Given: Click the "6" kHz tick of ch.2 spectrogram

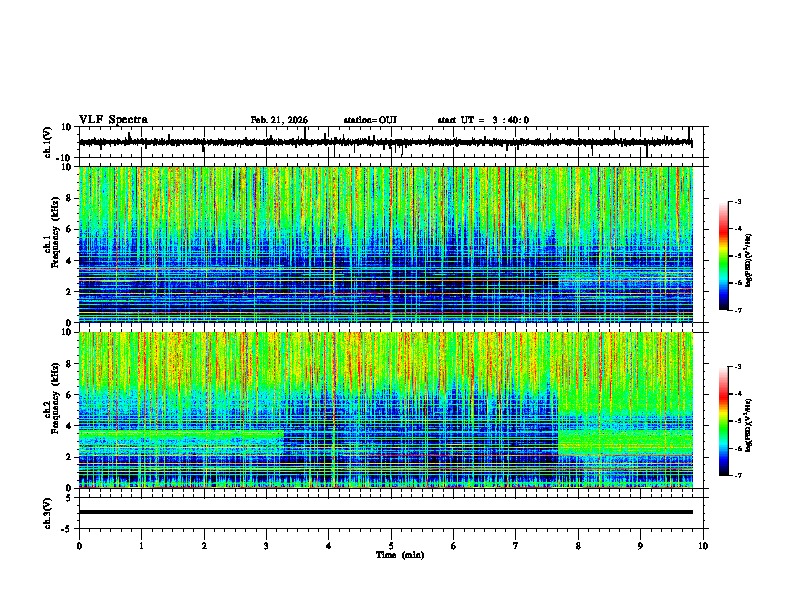Looking at the screenshot, I should tap(70, 394).
